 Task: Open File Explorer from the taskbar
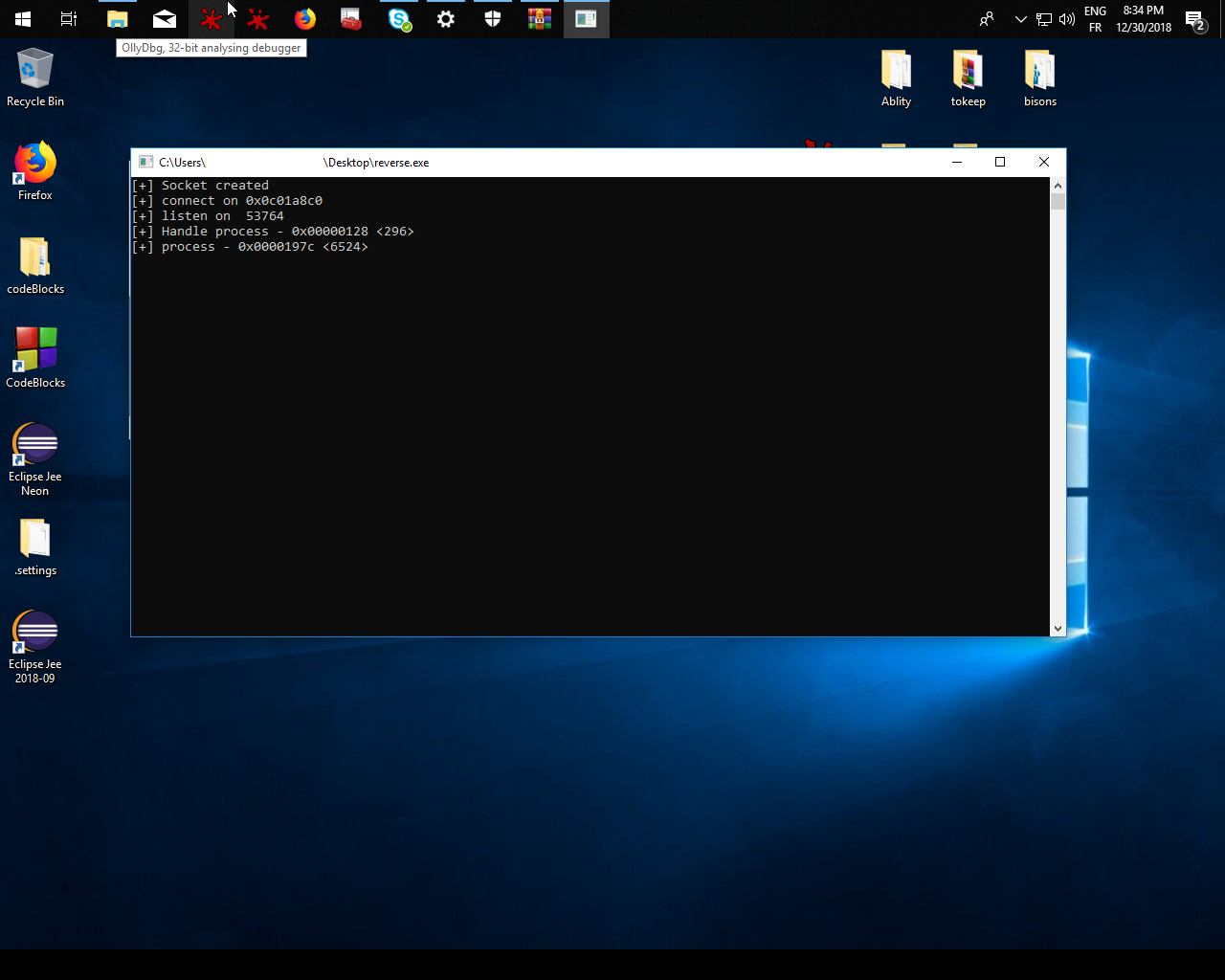[117, 19]
